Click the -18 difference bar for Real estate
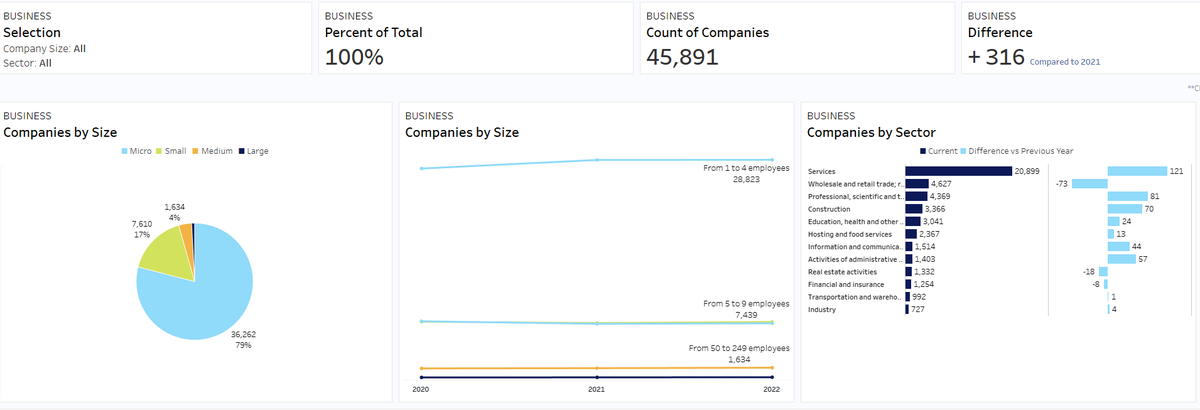The height and width of the screenshot is (410, 1200). (1104, 271)
